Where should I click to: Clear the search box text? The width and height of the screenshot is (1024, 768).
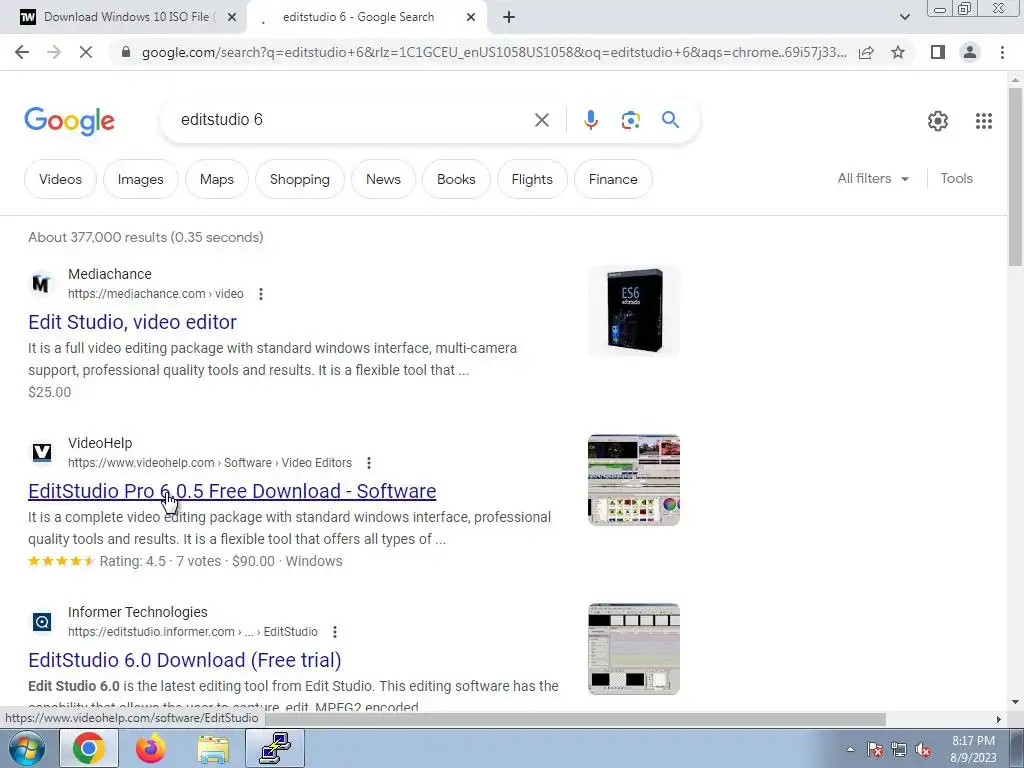coord(541,120)
